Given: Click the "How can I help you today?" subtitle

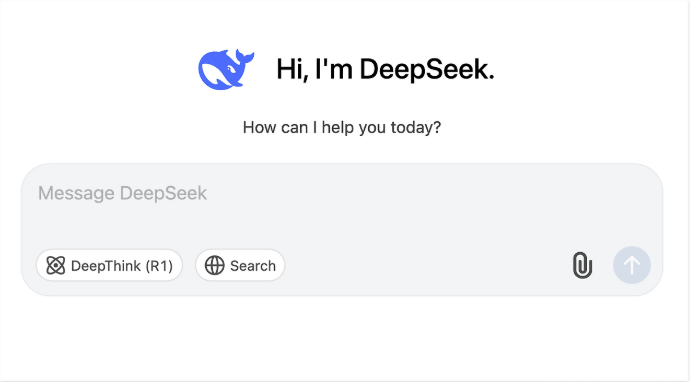Looking at the screenshot, I should click(x=342, y=127).
